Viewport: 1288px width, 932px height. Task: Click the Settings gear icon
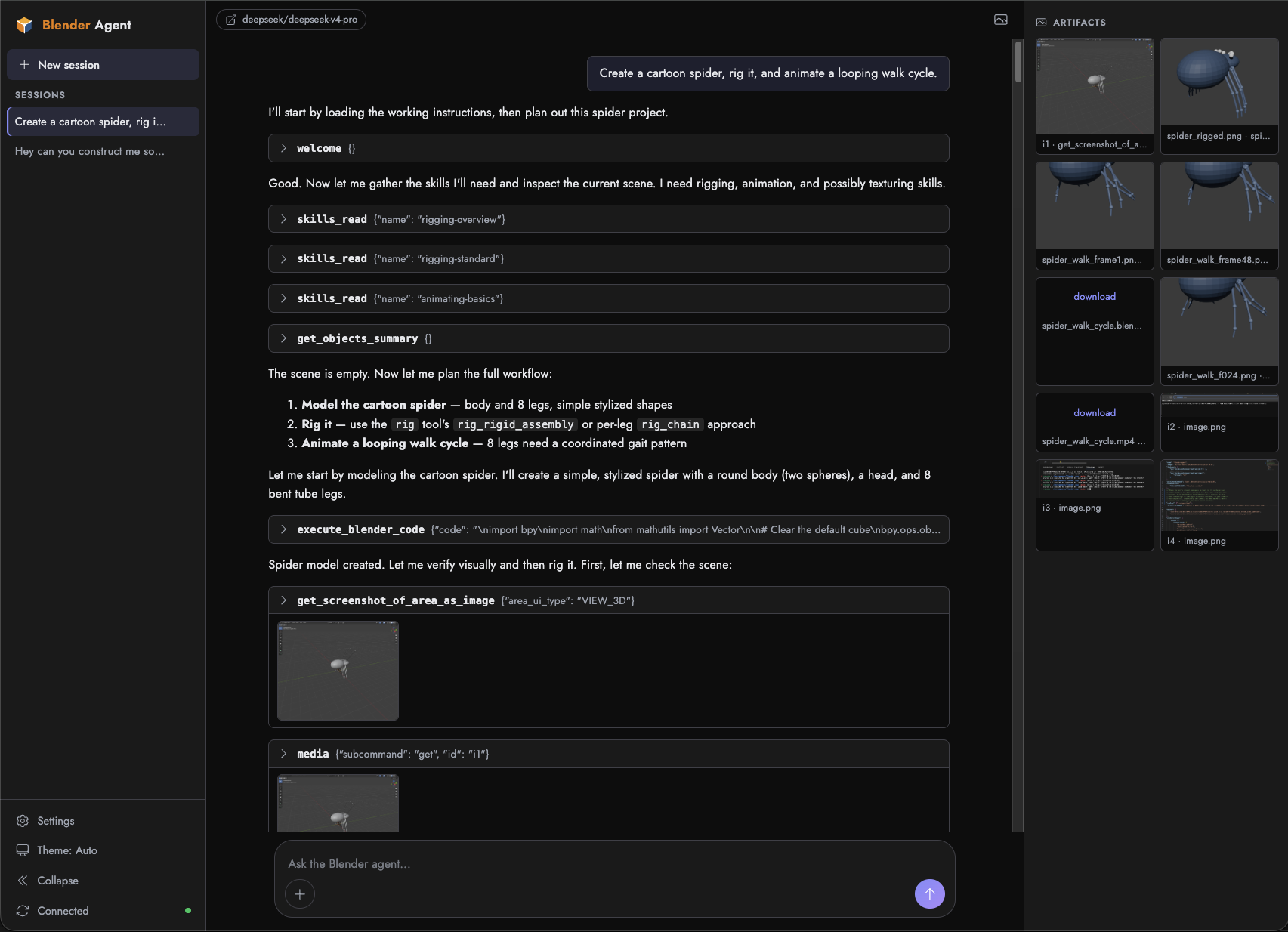(x=23, y=821)
